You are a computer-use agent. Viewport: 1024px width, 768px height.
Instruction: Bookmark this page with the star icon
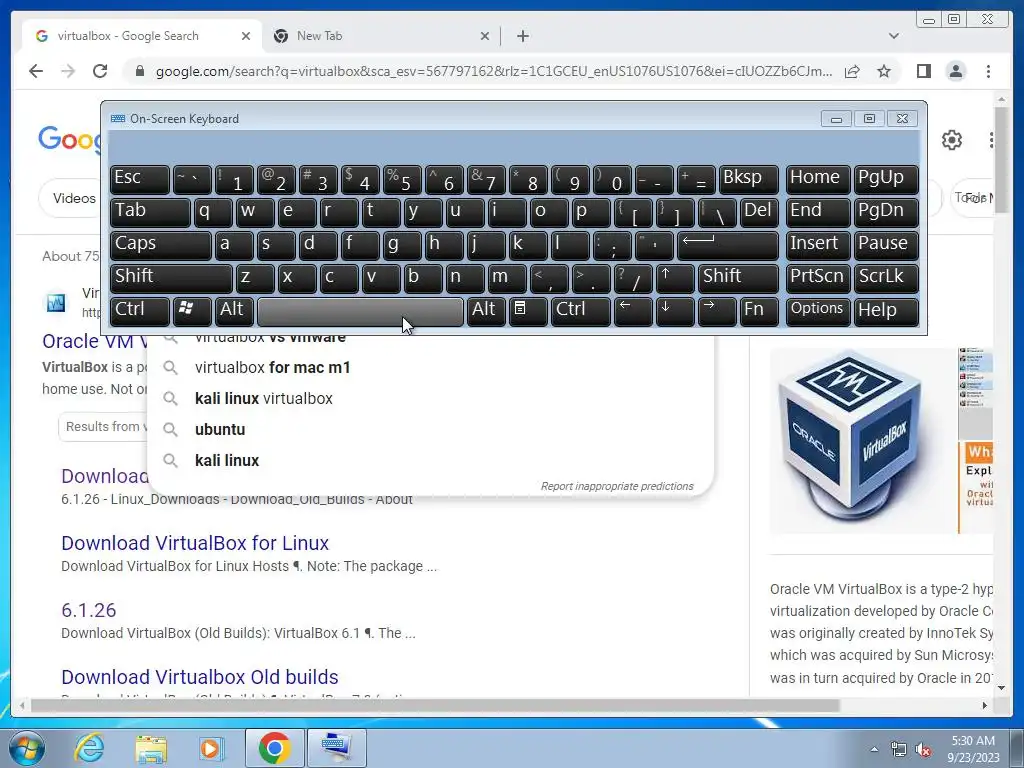click(884, 71)
